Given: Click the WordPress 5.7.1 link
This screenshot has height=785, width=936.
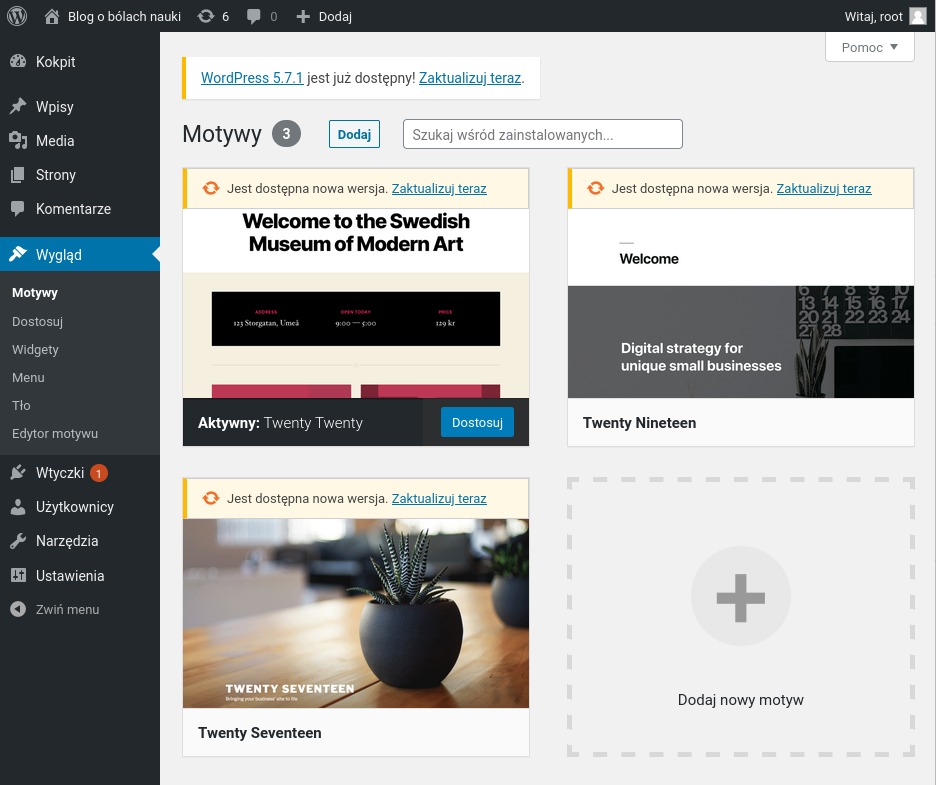Looking at the screenshot, I should click(x=252, y=78).
